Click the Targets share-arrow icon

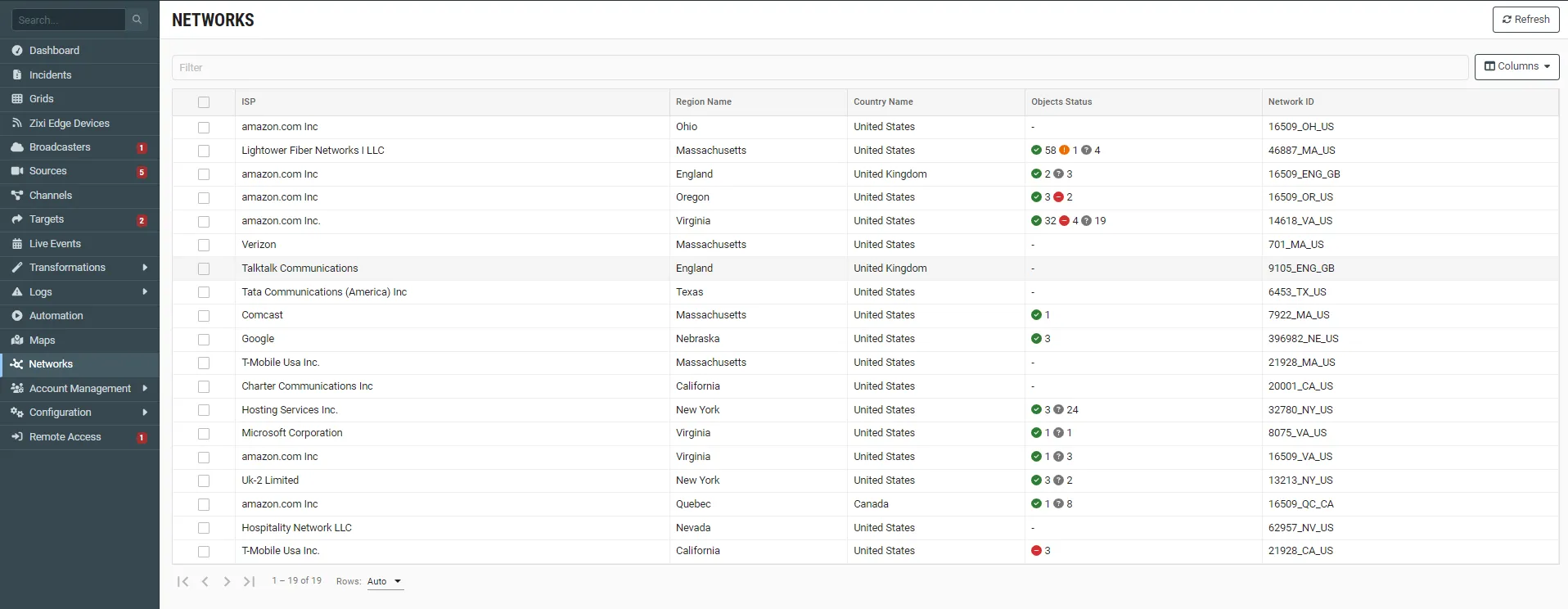click(17, 219)
